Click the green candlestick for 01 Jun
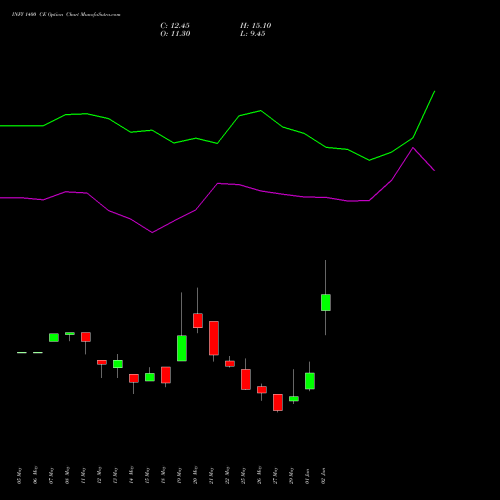Viewport: 500px width, 500px height. pyautogui.click(x=310, y=381)
